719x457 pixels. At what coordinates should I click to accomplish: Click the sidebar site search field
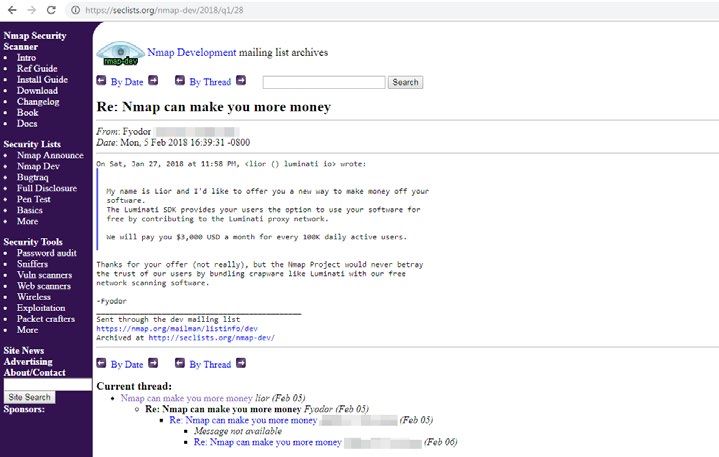point(48,385)
